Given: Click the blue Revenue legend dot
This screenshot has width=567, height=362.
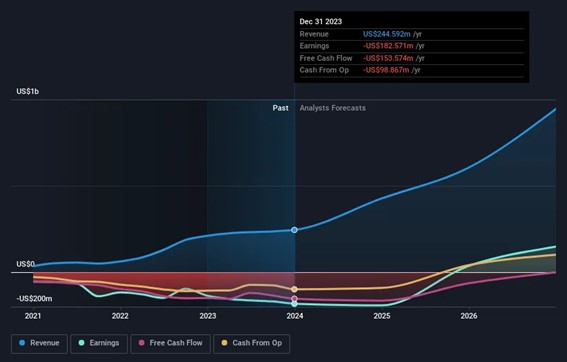Looking at the screenshot, I should 22,342.
